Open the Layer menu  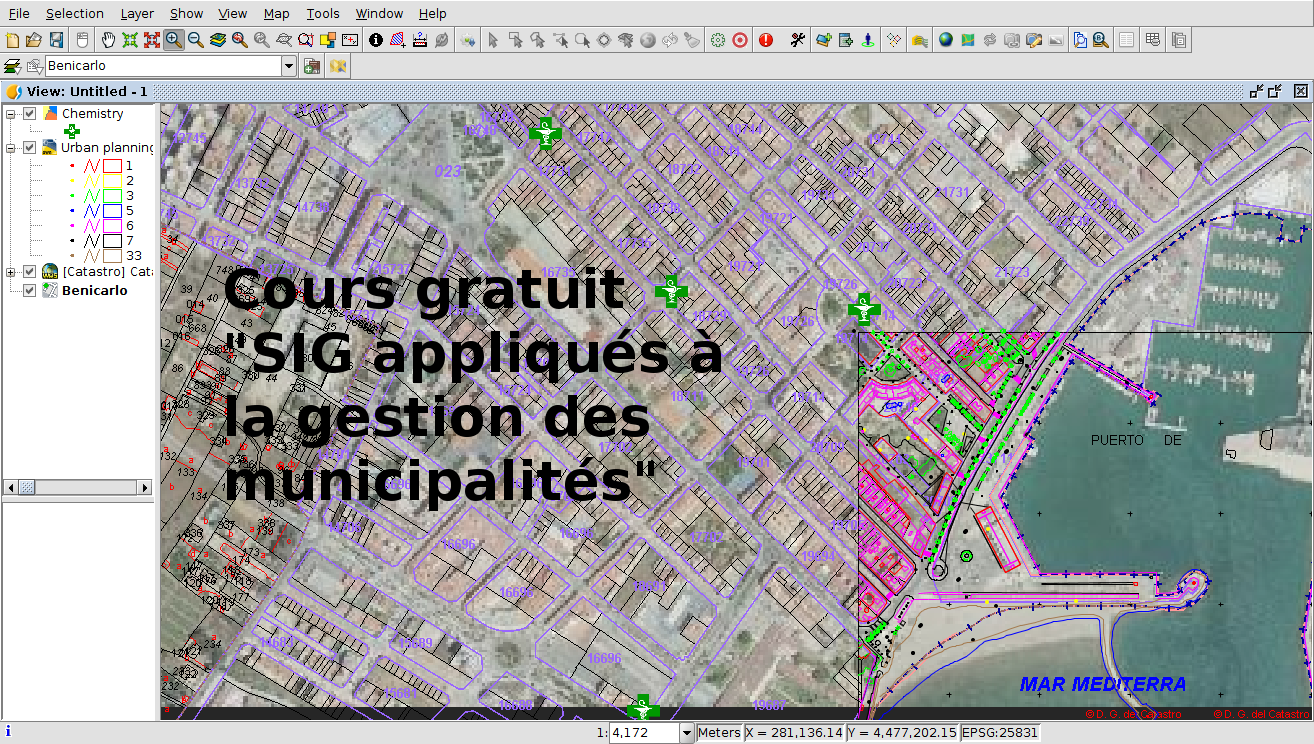tap(137, 13)
